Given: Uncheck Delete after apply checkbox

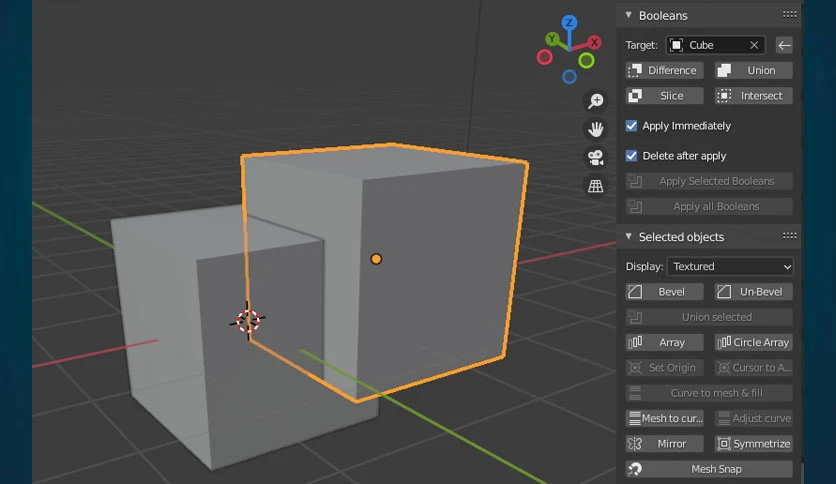Looking at the screenshot, I should click(x=631, y=156).
